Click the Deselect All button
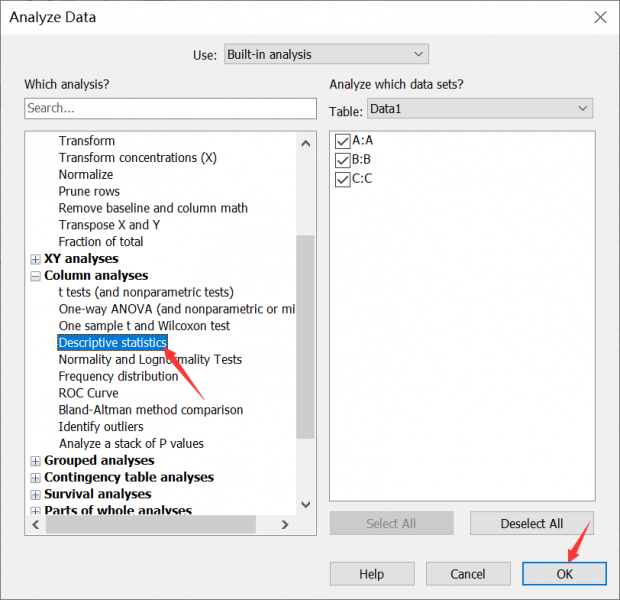 pyautogui.click(x=532, y=524)
